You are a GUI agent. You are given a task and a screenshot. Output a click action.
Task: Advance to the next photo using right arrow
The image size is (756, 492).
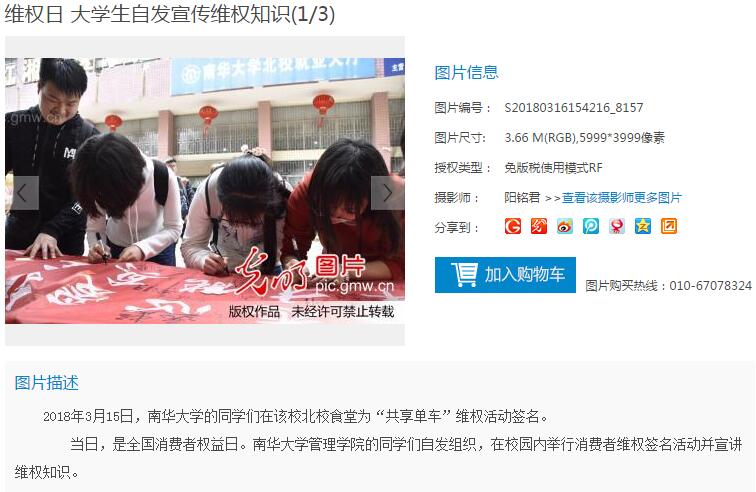coord(388,193)
